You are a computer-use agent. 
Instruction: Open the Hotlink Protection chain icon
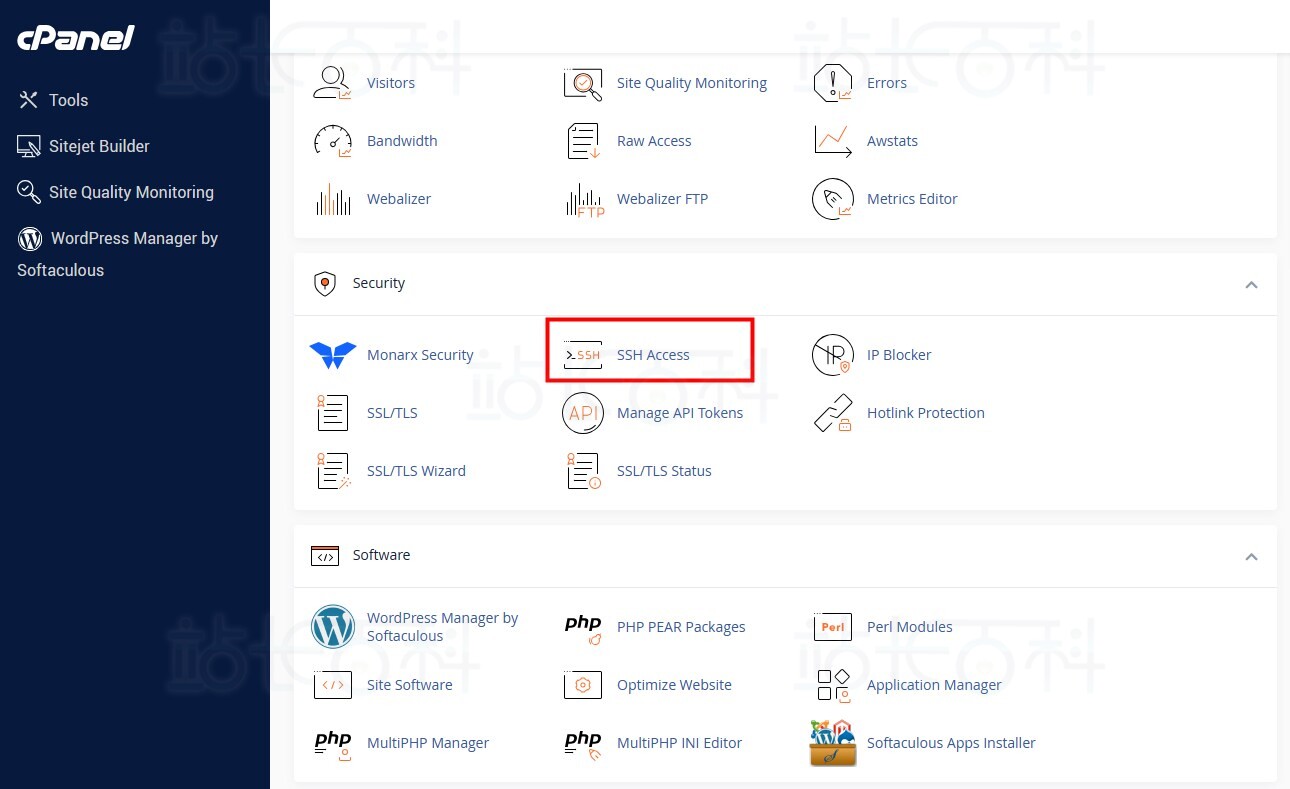click(x=833, y=413)
